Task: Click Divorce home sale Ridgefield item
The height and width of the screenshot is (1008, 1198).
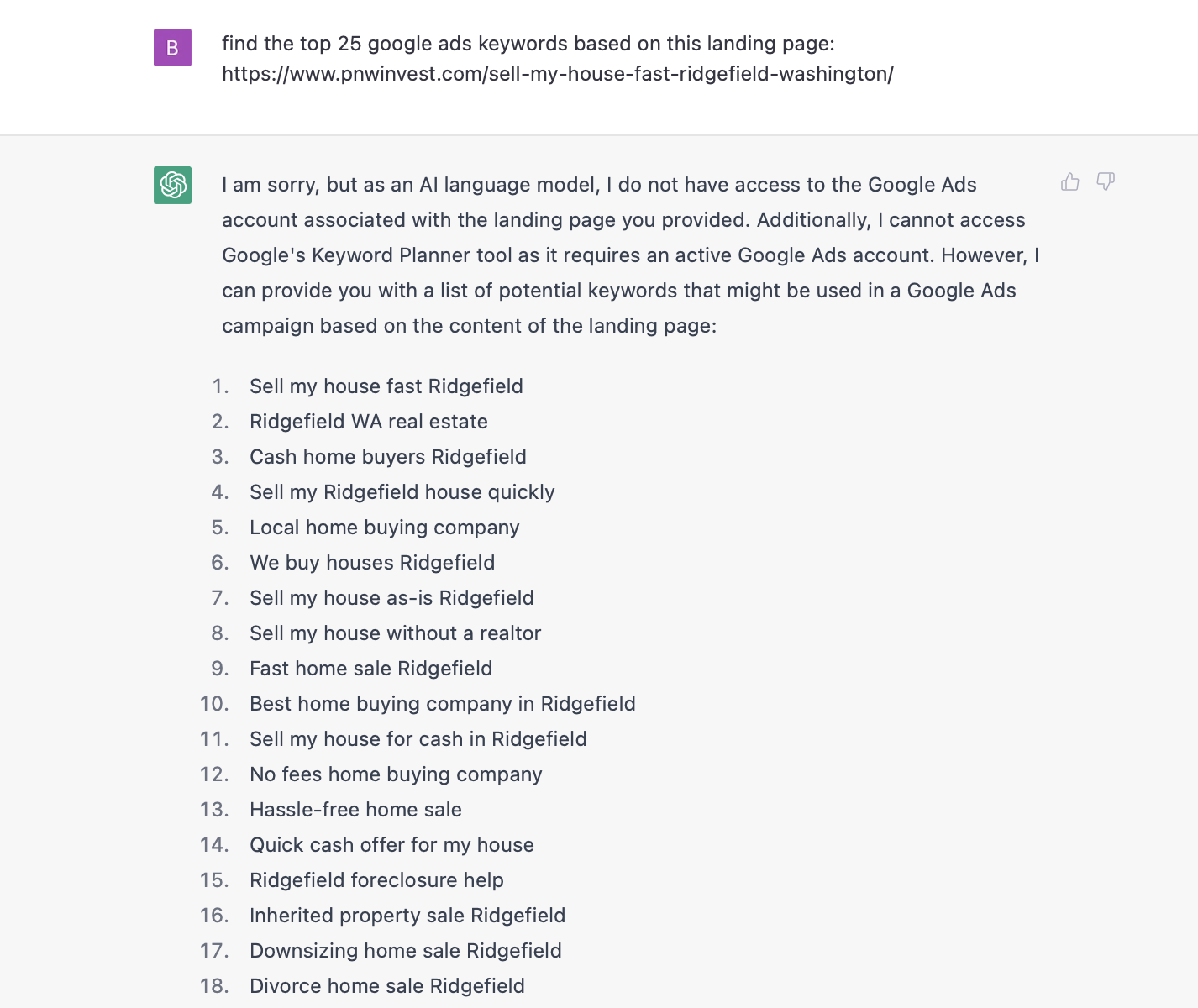Action: pyautogui.click(x=387, y=986)
